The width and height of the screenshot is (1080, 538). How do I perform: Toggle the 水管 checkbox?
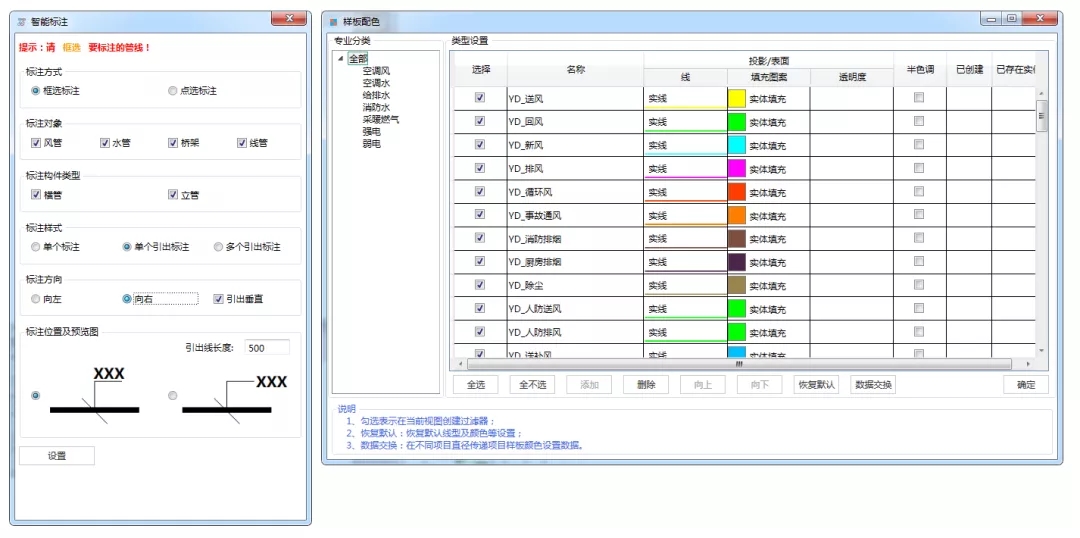(105, 143)
